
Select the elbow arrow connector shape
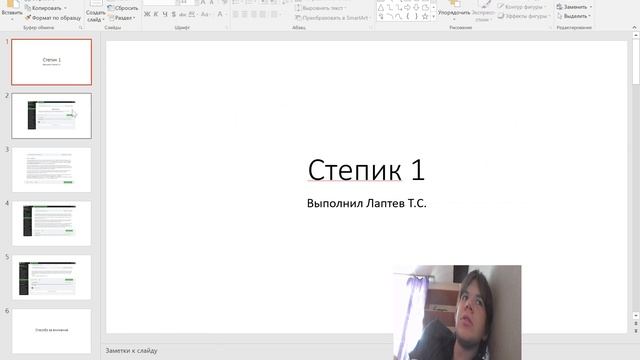click(x=398, y=8)
